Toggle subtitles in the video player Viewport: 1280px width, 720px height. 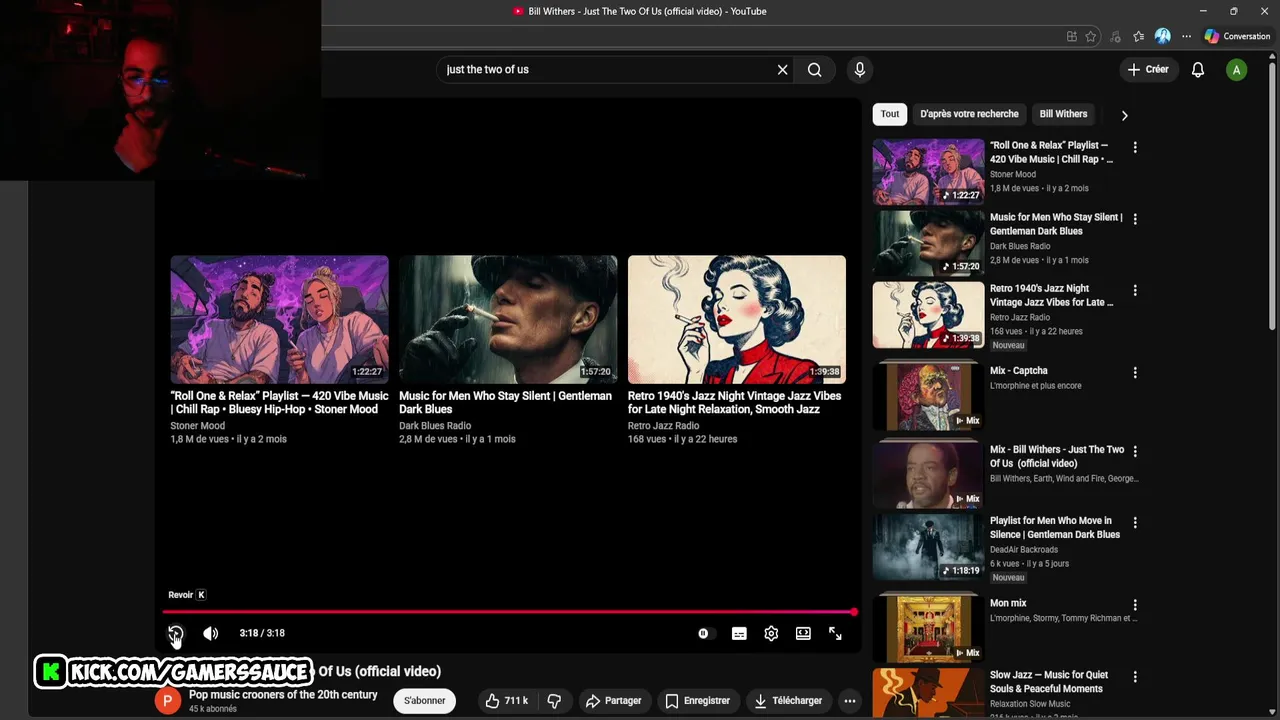coord(739,633)
